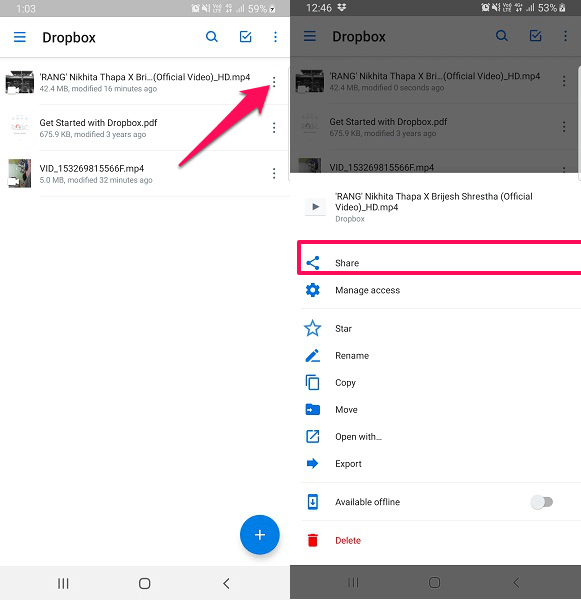Tap Get Started PDF row in right dimmed screen

click(434, 127)
